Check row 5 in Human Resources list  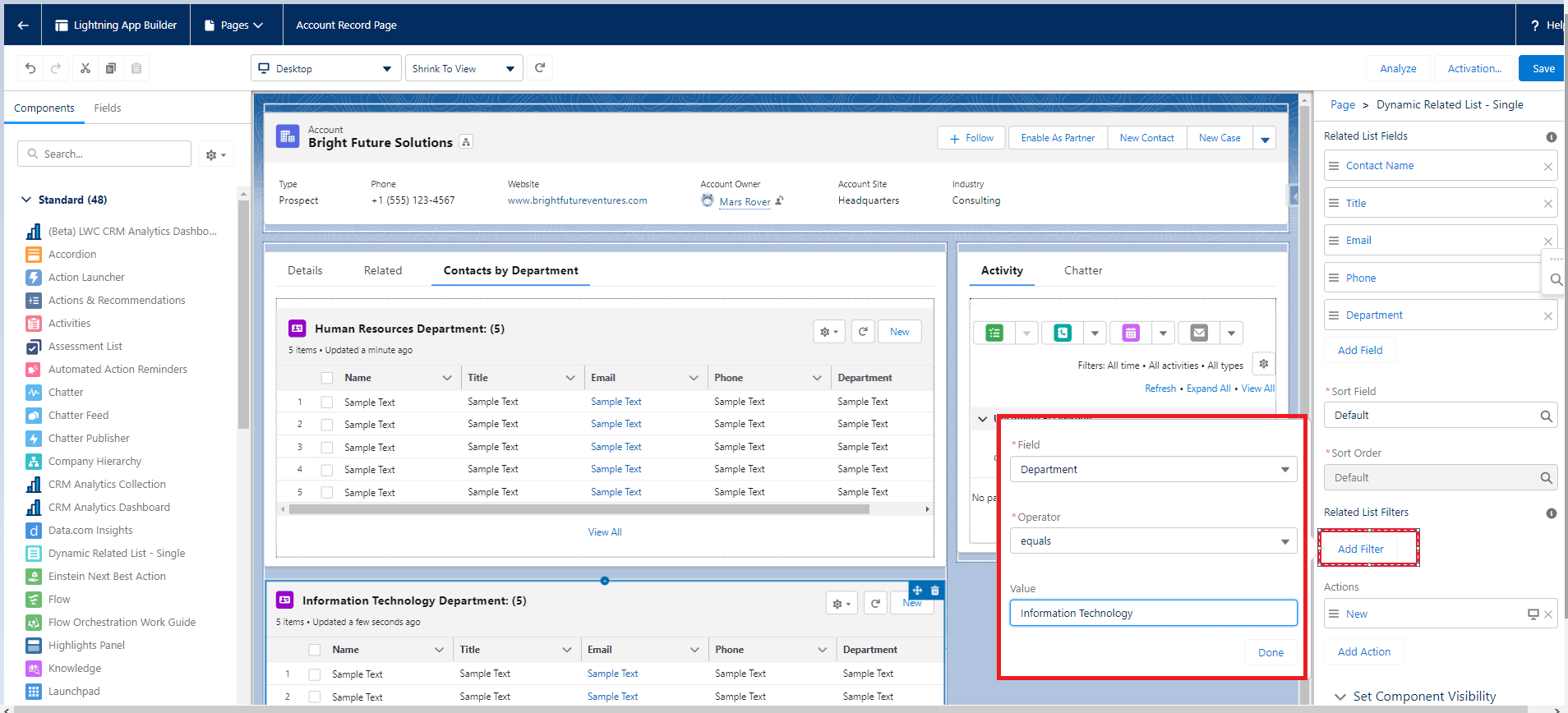(327, 493)
